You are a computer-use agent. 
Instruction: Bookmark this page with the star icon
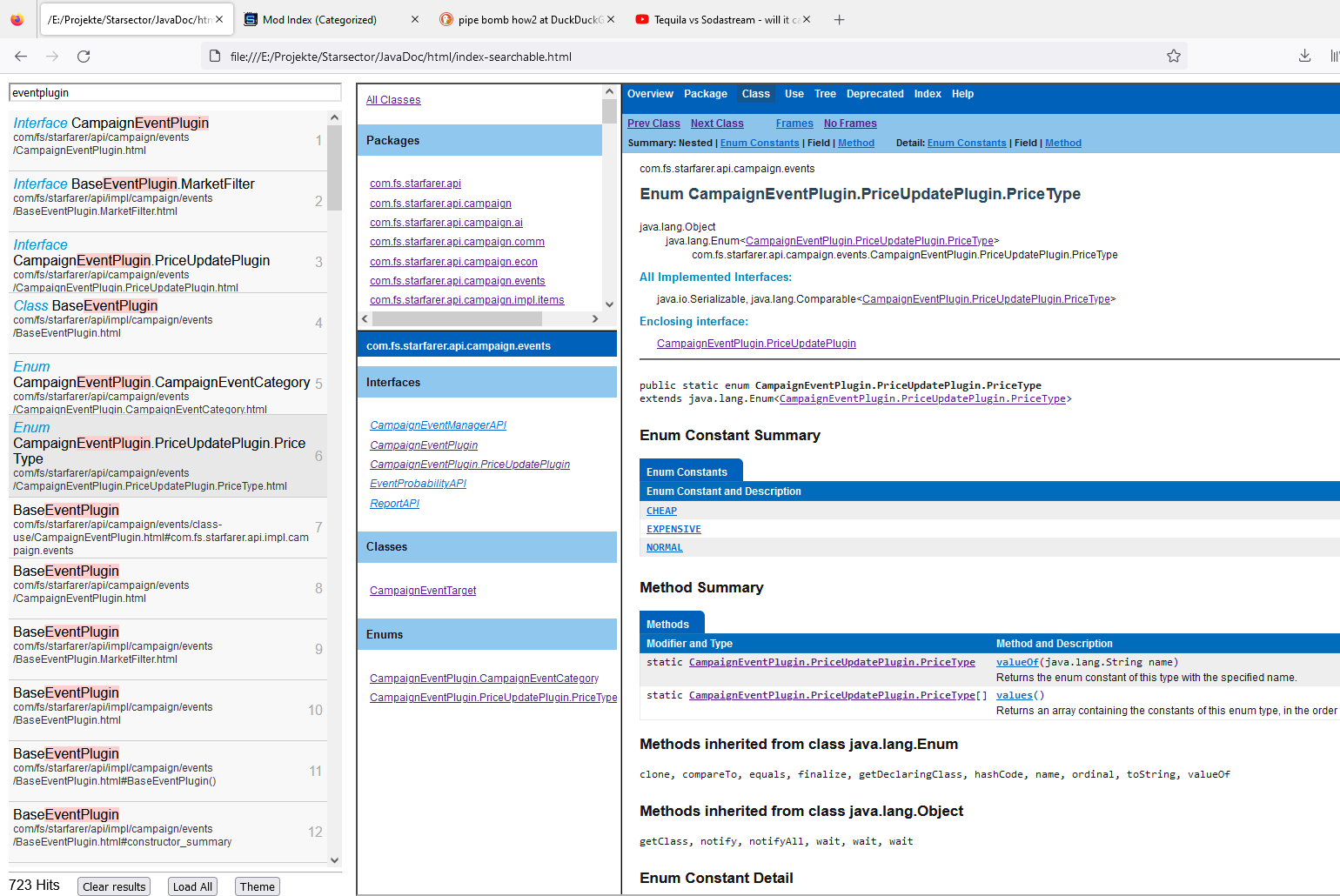1174,57
